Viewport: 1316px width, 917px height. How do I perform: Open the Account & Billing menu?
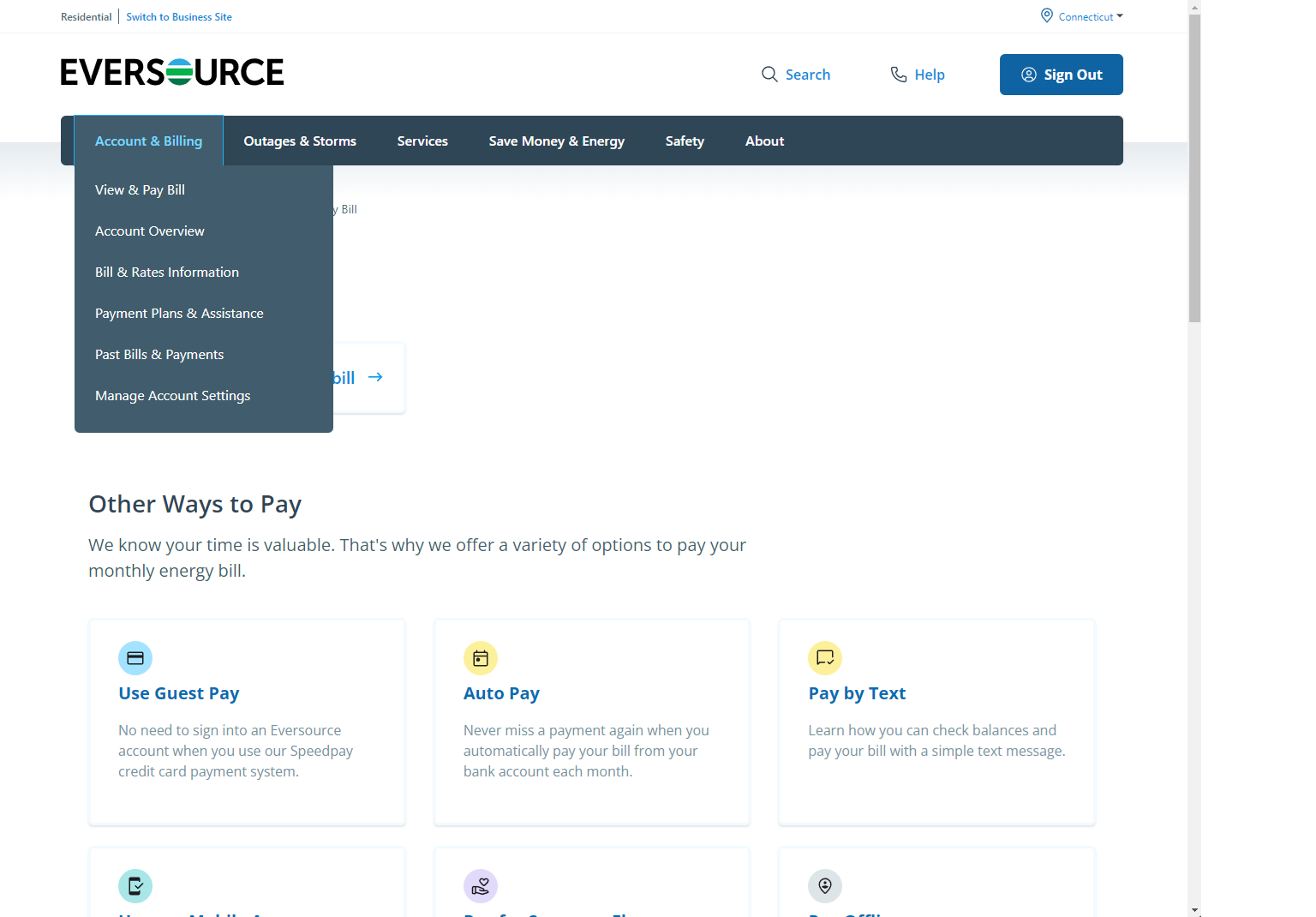149,141
